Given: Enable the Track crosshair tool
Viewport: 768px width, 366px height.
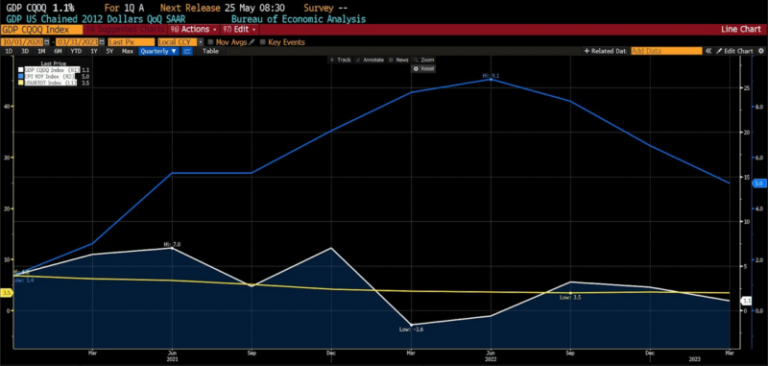Looking at the screenshot, I should coord(340,60).
